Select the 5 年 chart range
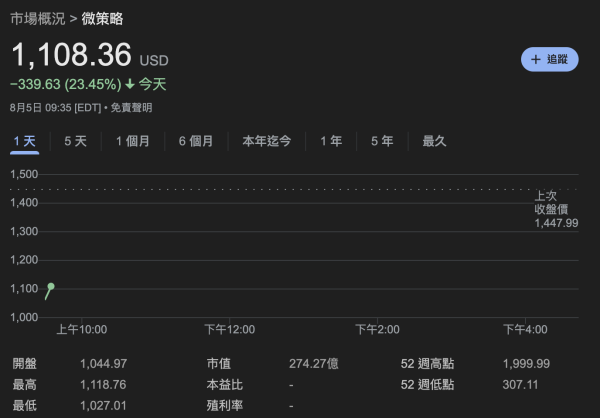Screen dimensions: 600x418 point(381,141)
